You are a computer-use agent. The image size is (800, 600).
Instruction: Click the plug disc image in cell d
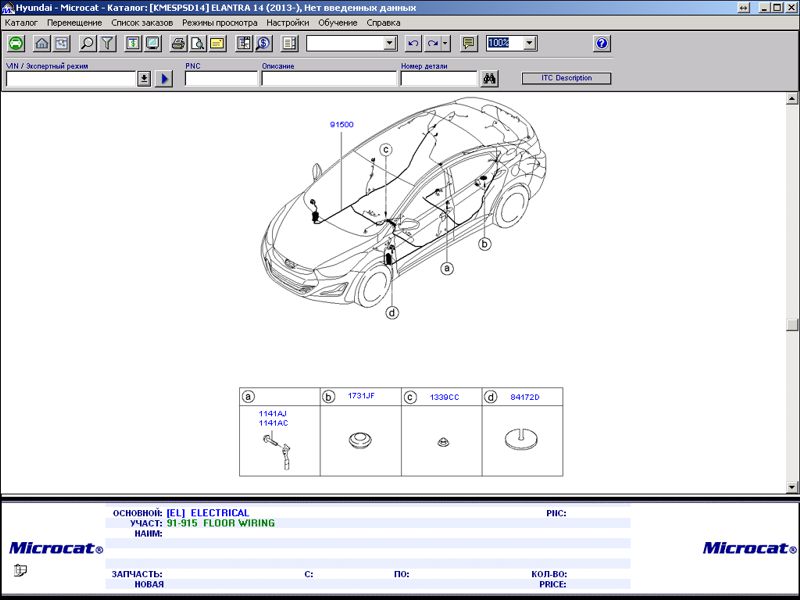point(521,440)
